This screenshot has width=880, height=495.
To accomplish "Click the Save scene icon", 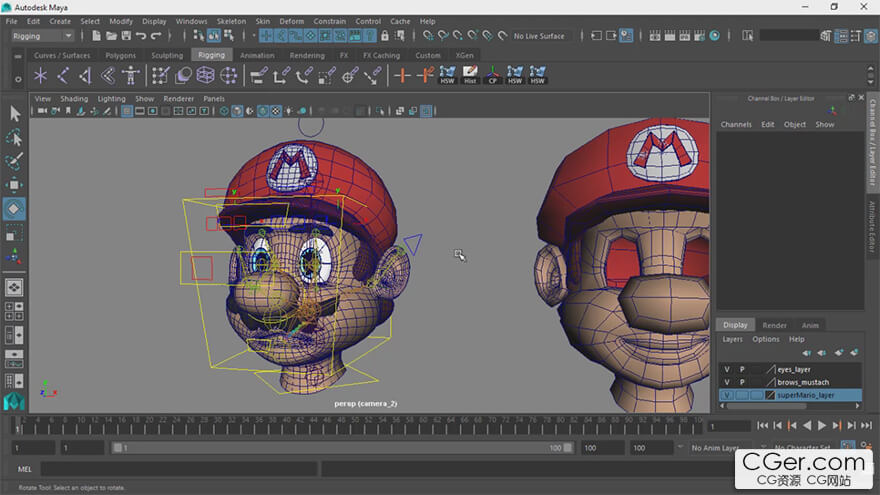I will 125,36.
